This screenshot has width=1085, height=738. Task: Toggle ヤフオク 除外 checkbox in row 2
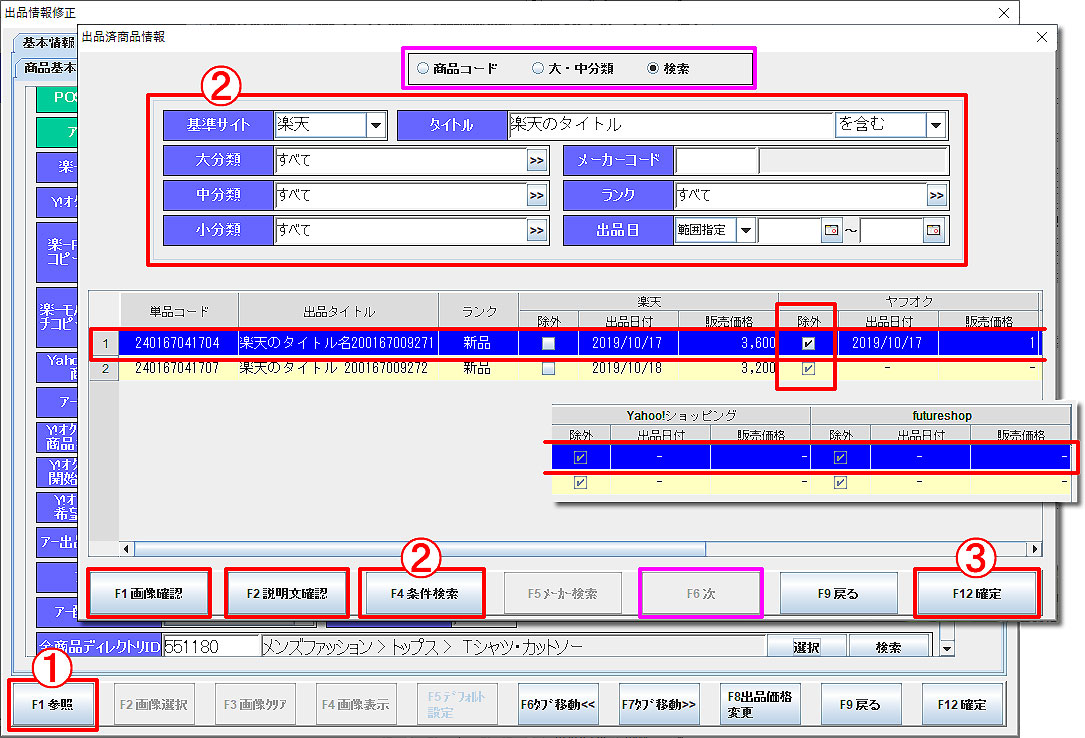808,368
